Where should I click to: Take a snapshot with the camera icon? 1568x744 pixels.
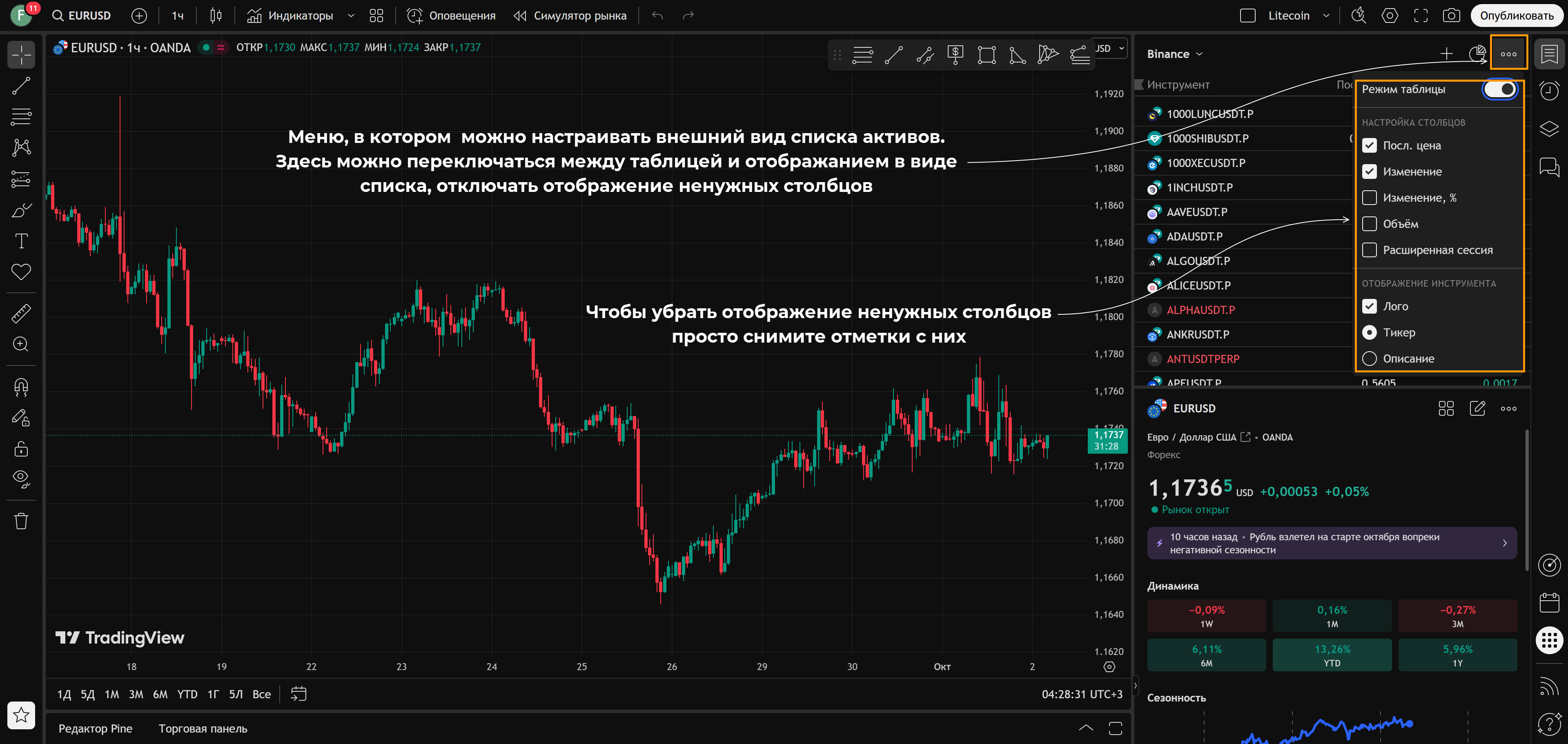click(x=1451, y=16)
